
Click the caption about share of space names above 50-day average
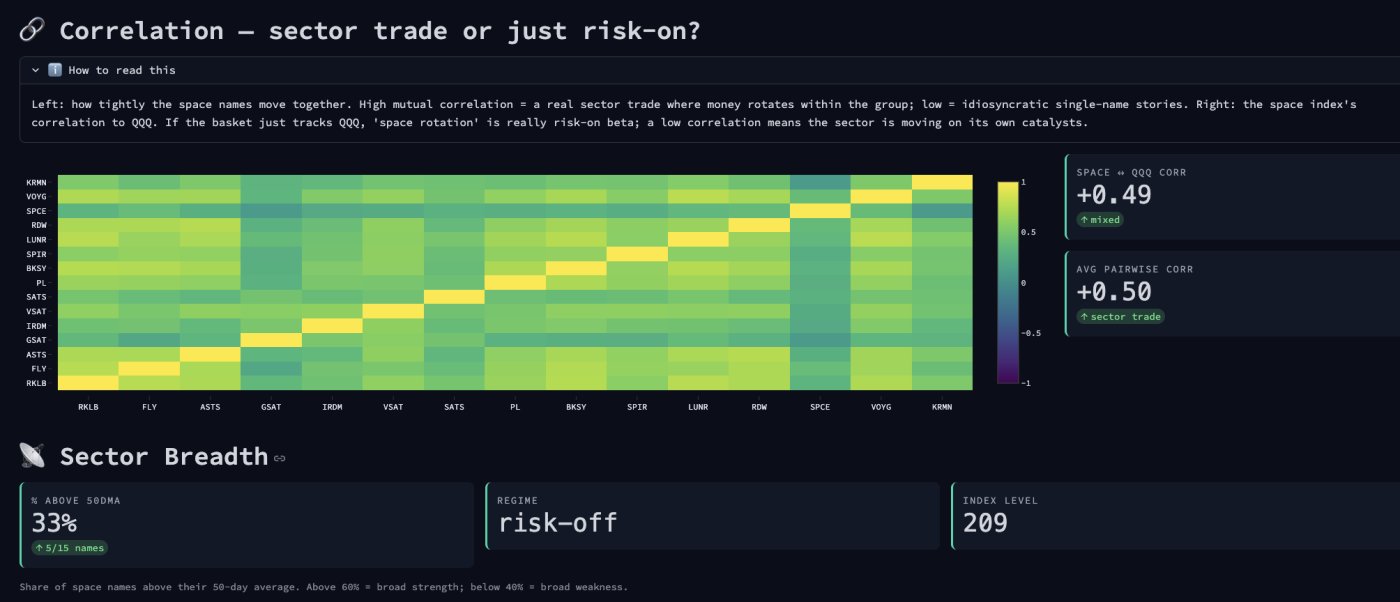[323, 587]
